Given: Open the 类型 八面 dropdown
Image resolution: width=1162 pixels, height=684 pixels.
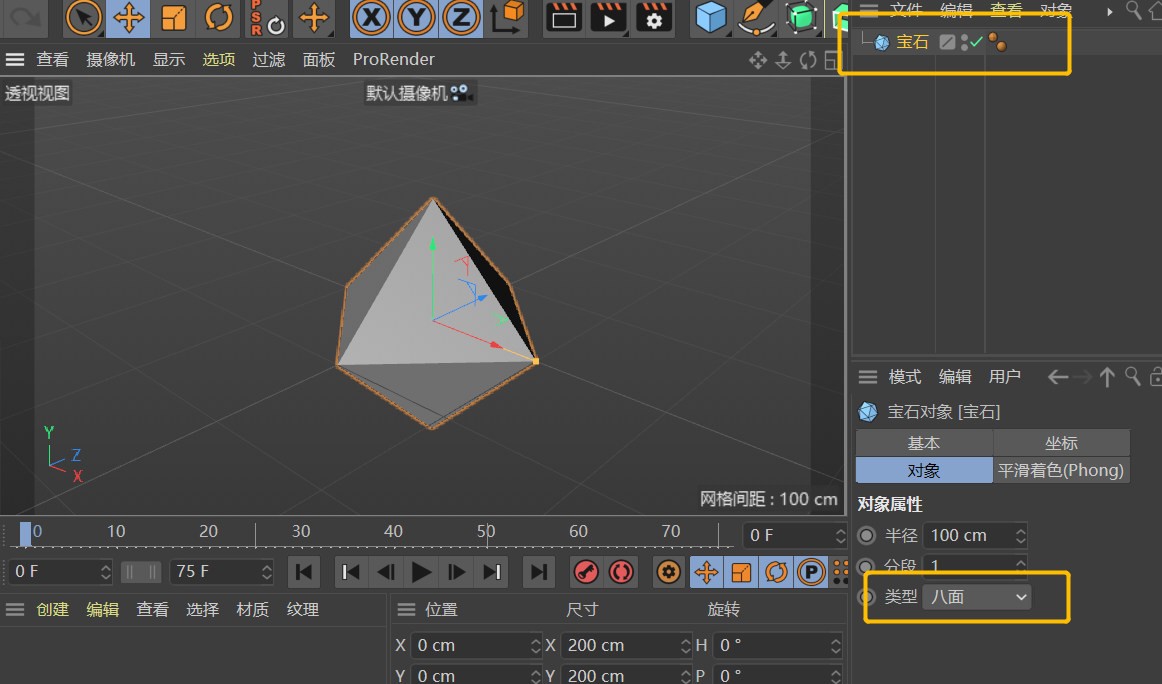Looking at the screenshot, I should pyautogui.click(x=977, y=597).
